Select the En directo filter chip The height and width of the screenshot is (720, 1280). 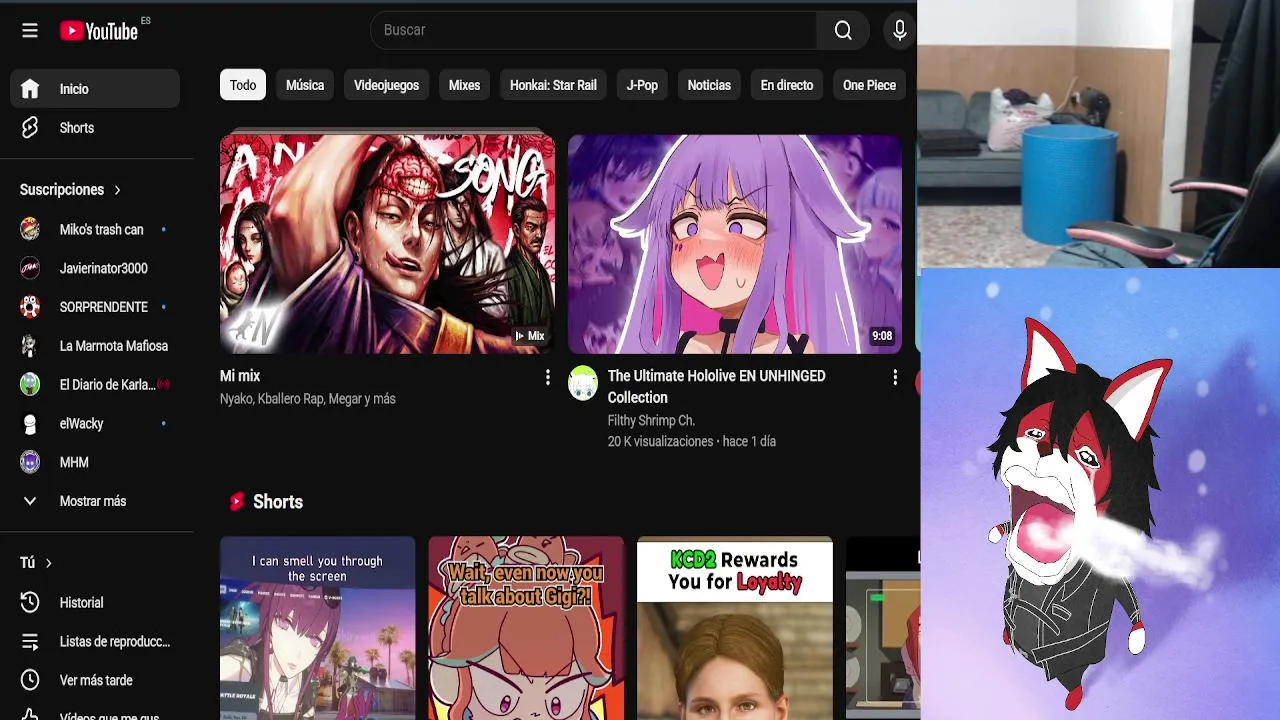tap(787, 85)
